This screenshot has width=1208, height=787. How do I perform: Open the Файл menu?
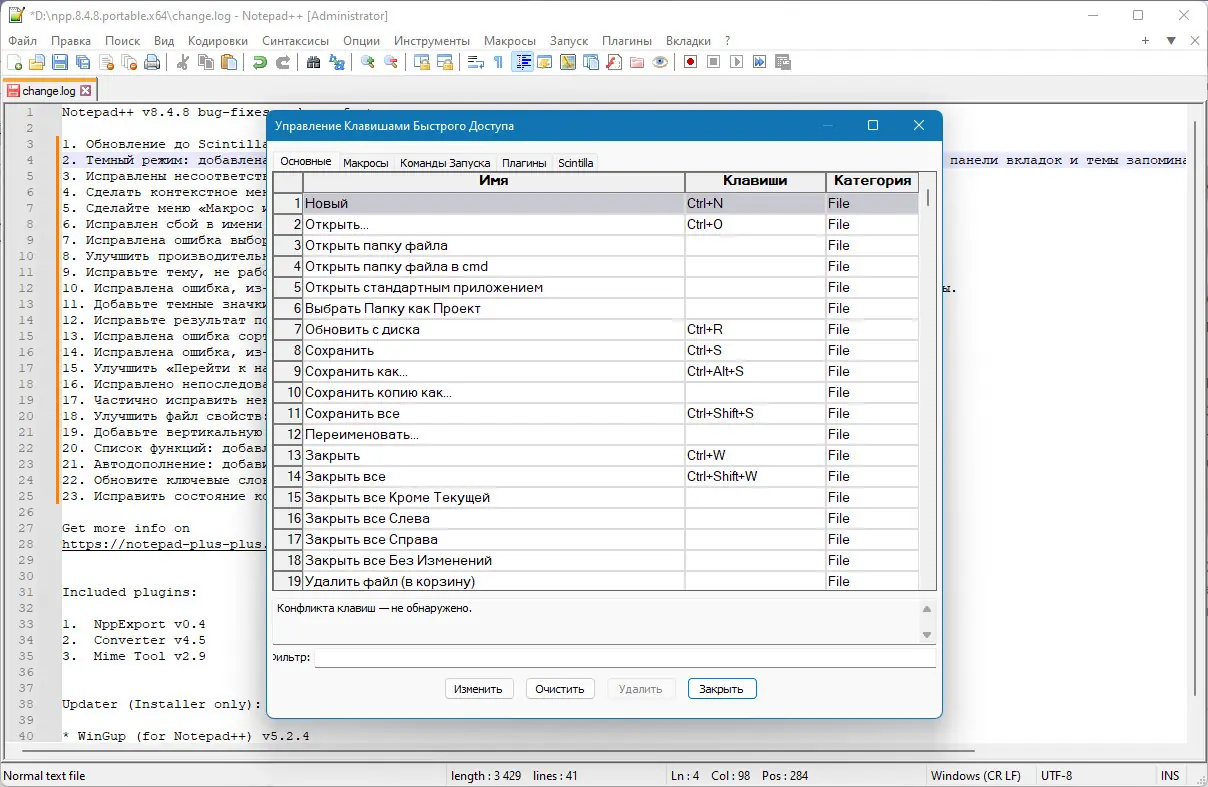click(23, 41)
